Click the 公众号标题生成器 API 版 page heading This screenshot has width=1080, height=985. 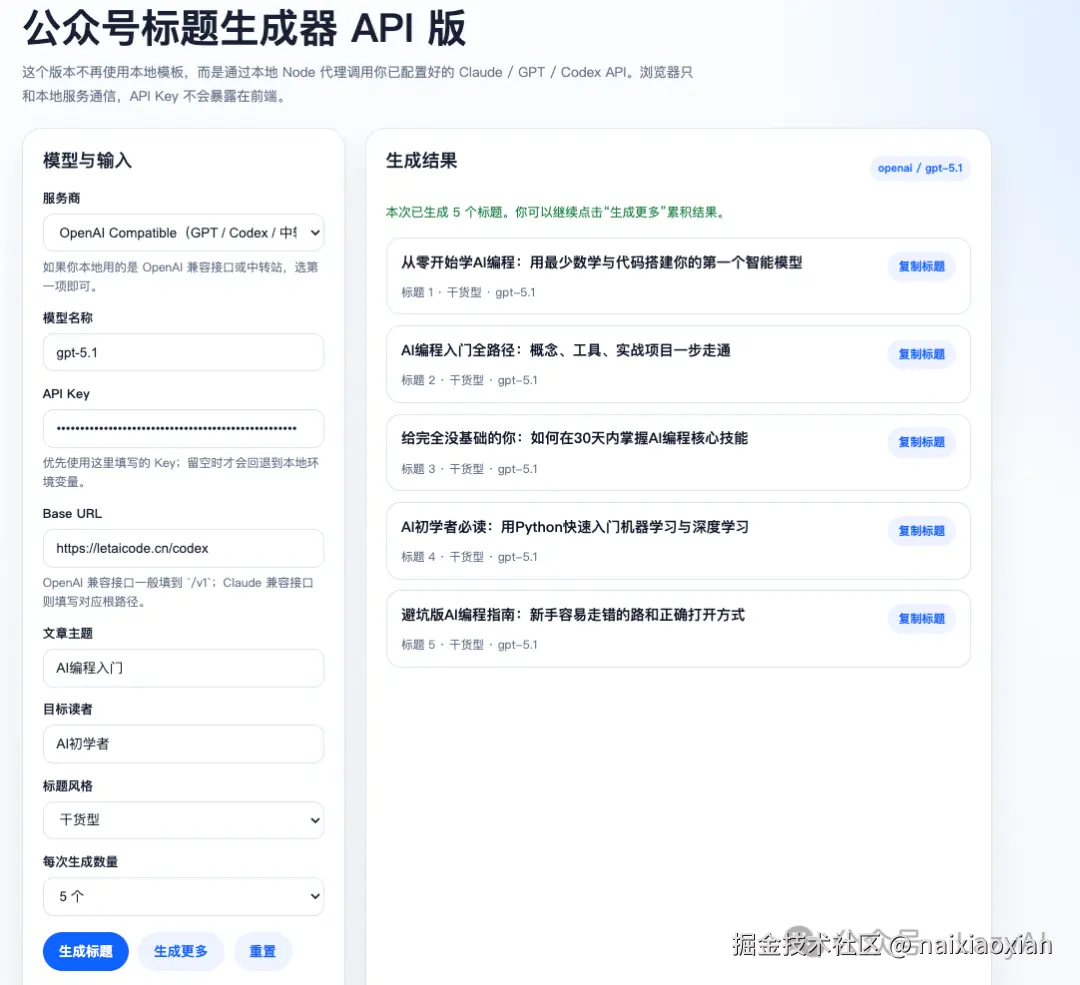point(241,30)
